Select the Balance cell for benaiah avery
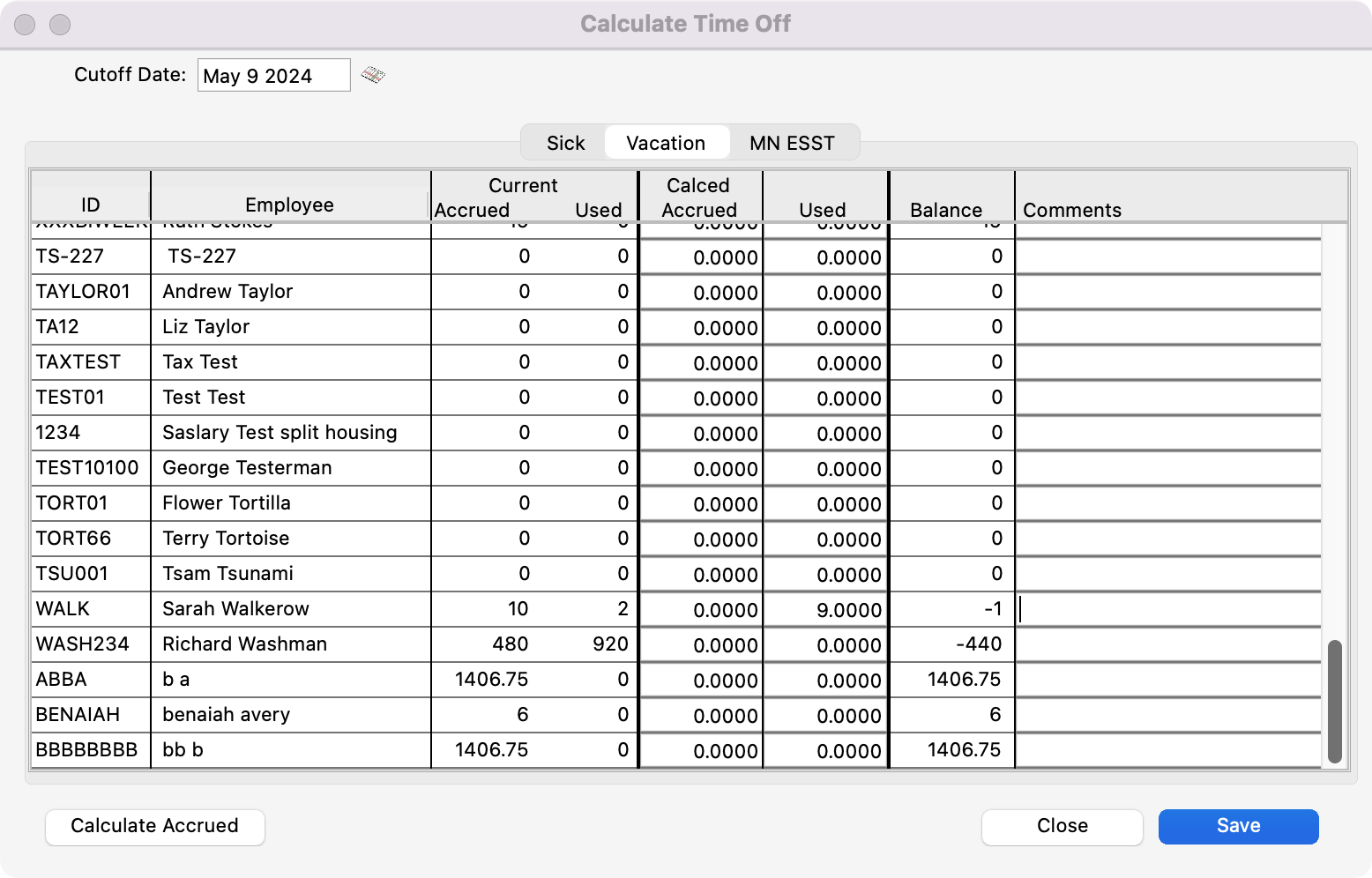Viewport: 1372px width, 878px height. (951, 715)
